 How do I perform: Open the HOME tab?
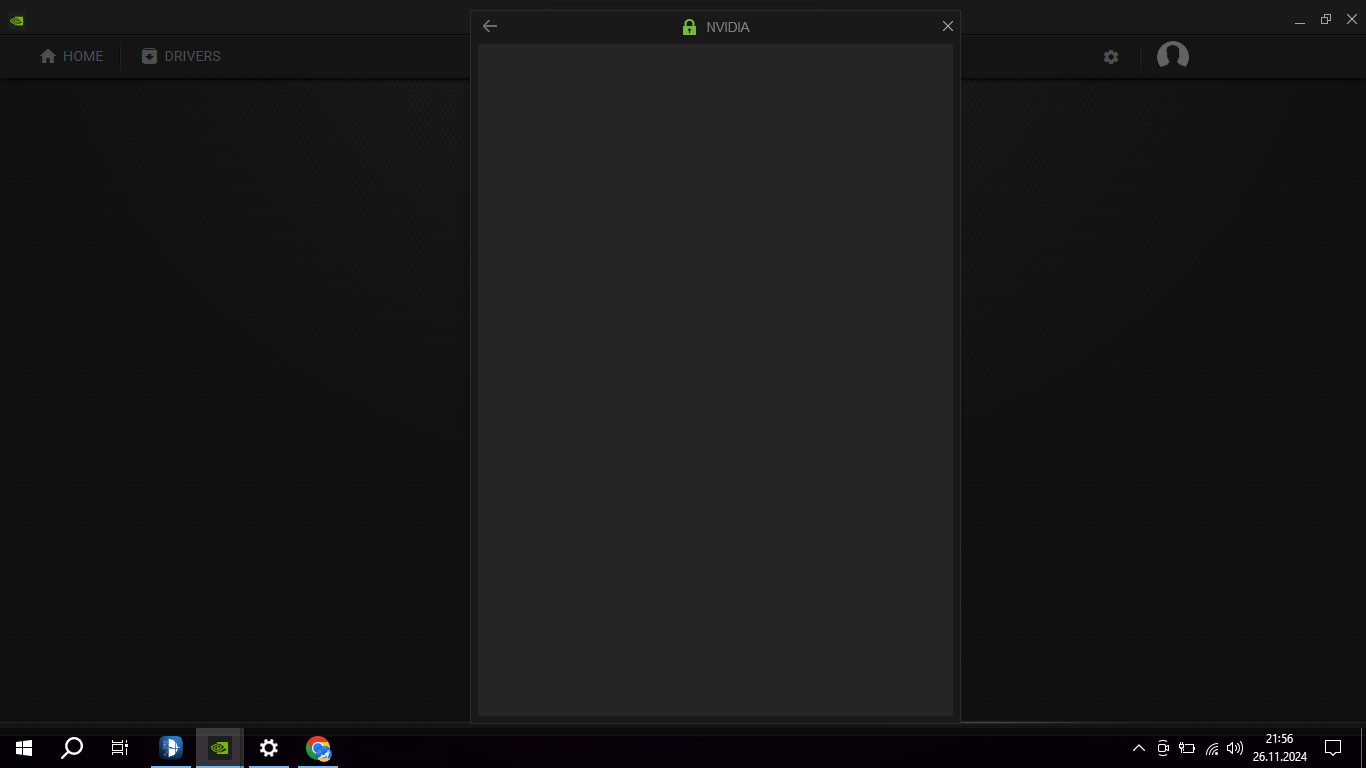click(x=72, y=56)
